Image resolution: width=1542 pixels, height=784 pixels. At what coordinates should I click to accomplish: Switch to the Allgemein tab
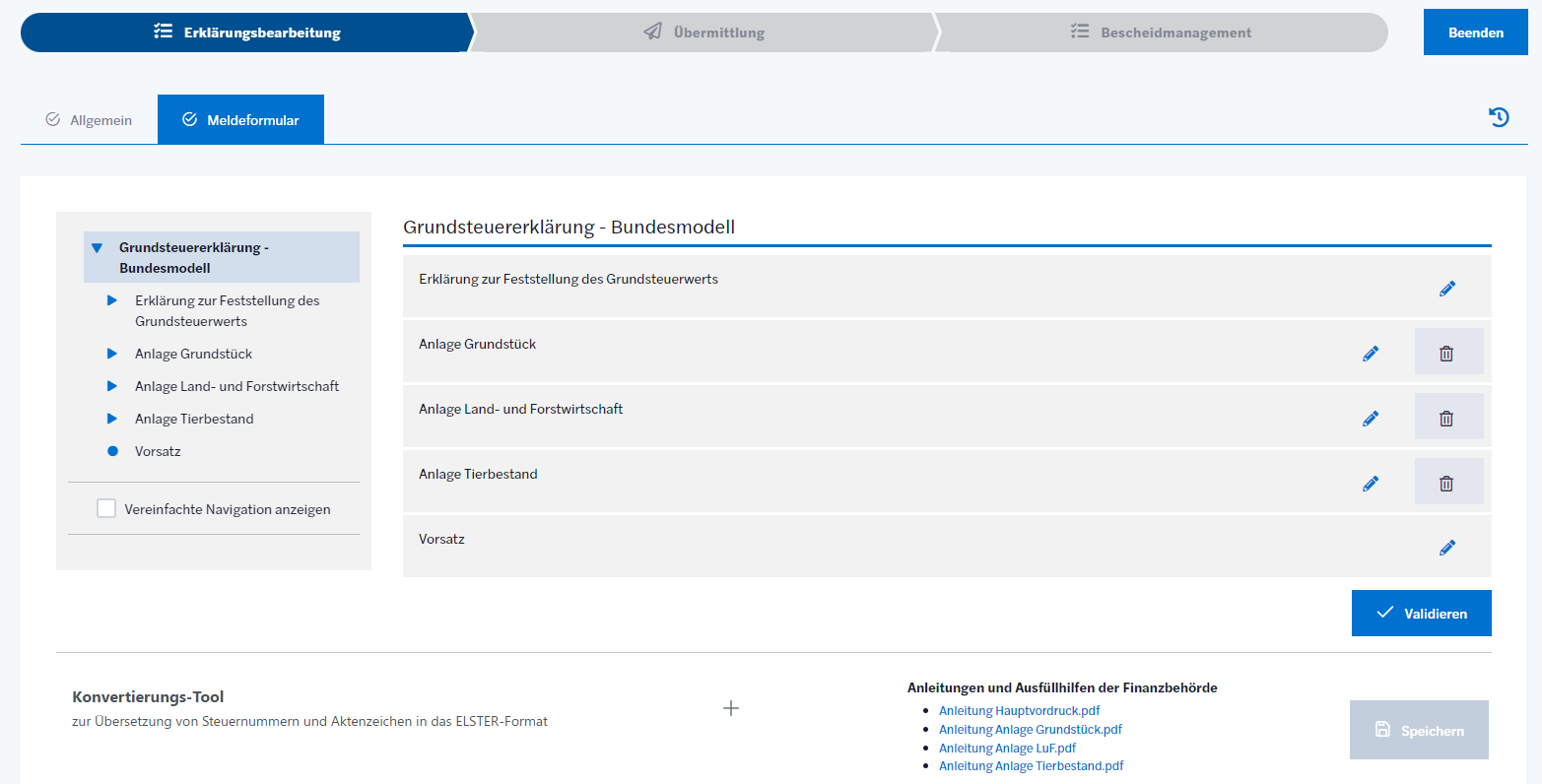click(89, 120)
